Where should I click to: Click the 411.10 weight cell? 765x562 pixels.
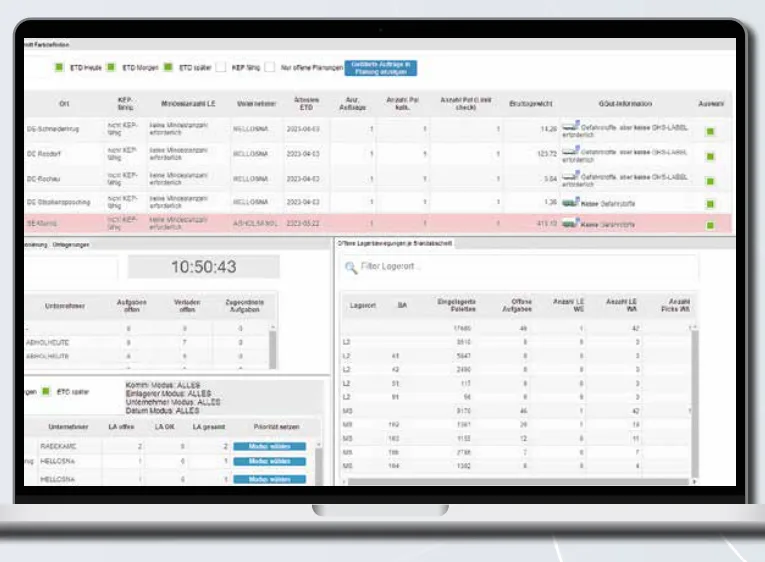click(x=530, y=224)
